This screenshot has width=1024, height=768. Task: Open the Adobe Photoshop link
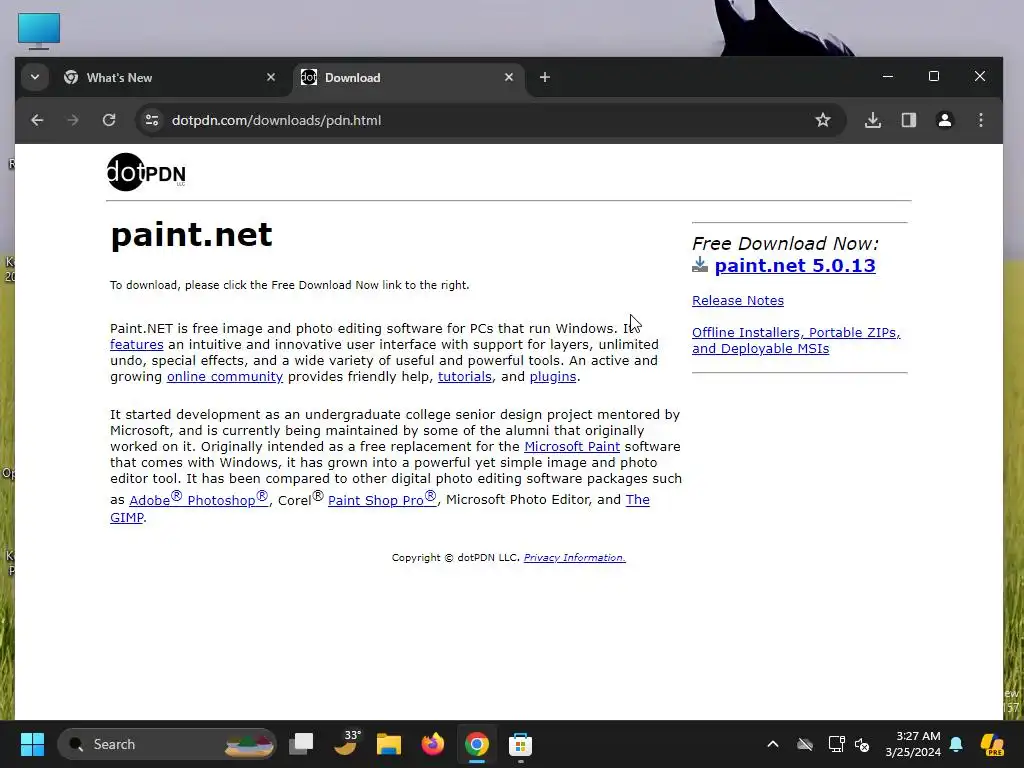click(199, 499)
